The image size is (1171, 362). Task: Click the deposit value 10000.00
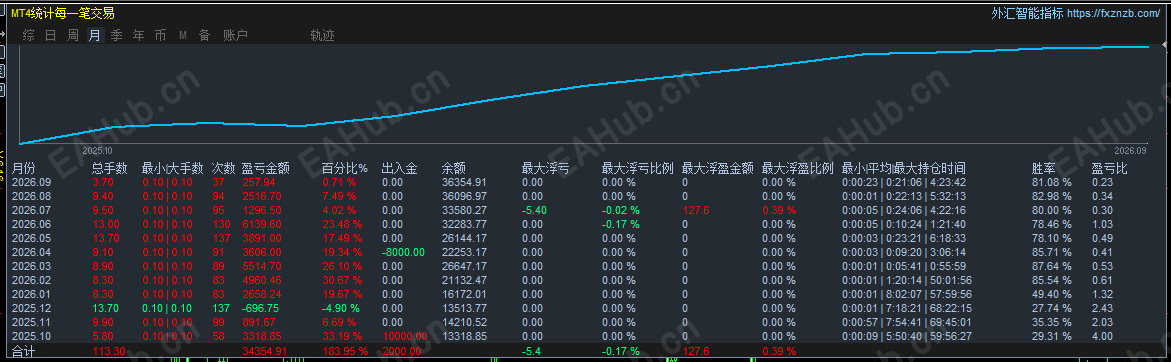[x=404, y=336]
